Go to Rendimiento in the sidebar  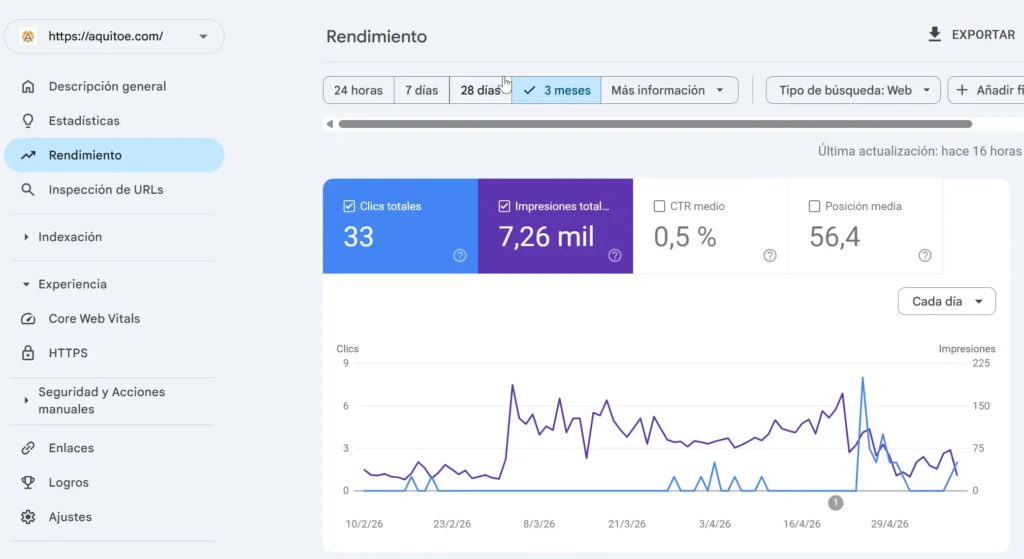coord(114,155)
